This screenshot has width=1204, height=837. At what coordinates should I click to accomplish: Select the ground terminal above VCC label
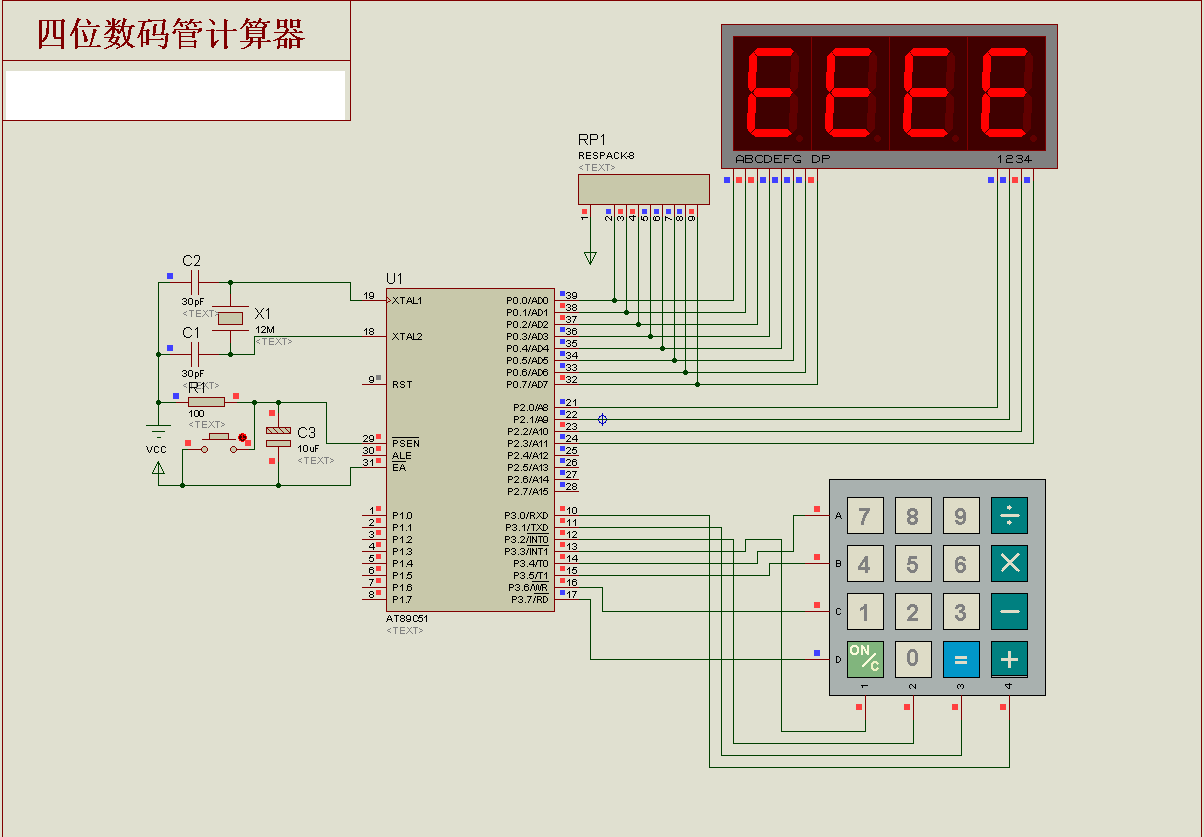158,432
